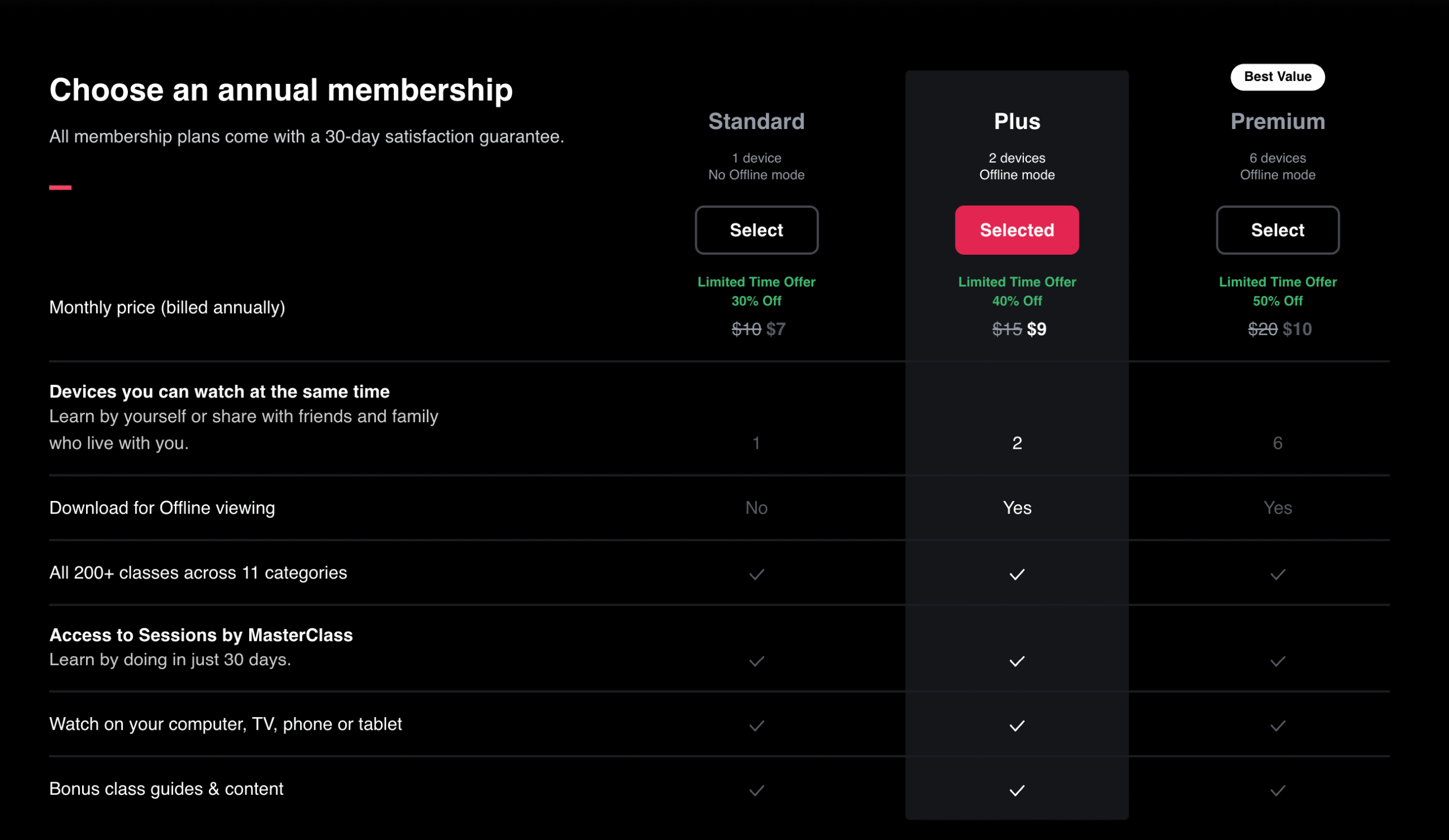The width and height of the screenshot is (1449, 840).
Task: Click Premium checkmark for Bonus class guides
Action: [1277, 791]
